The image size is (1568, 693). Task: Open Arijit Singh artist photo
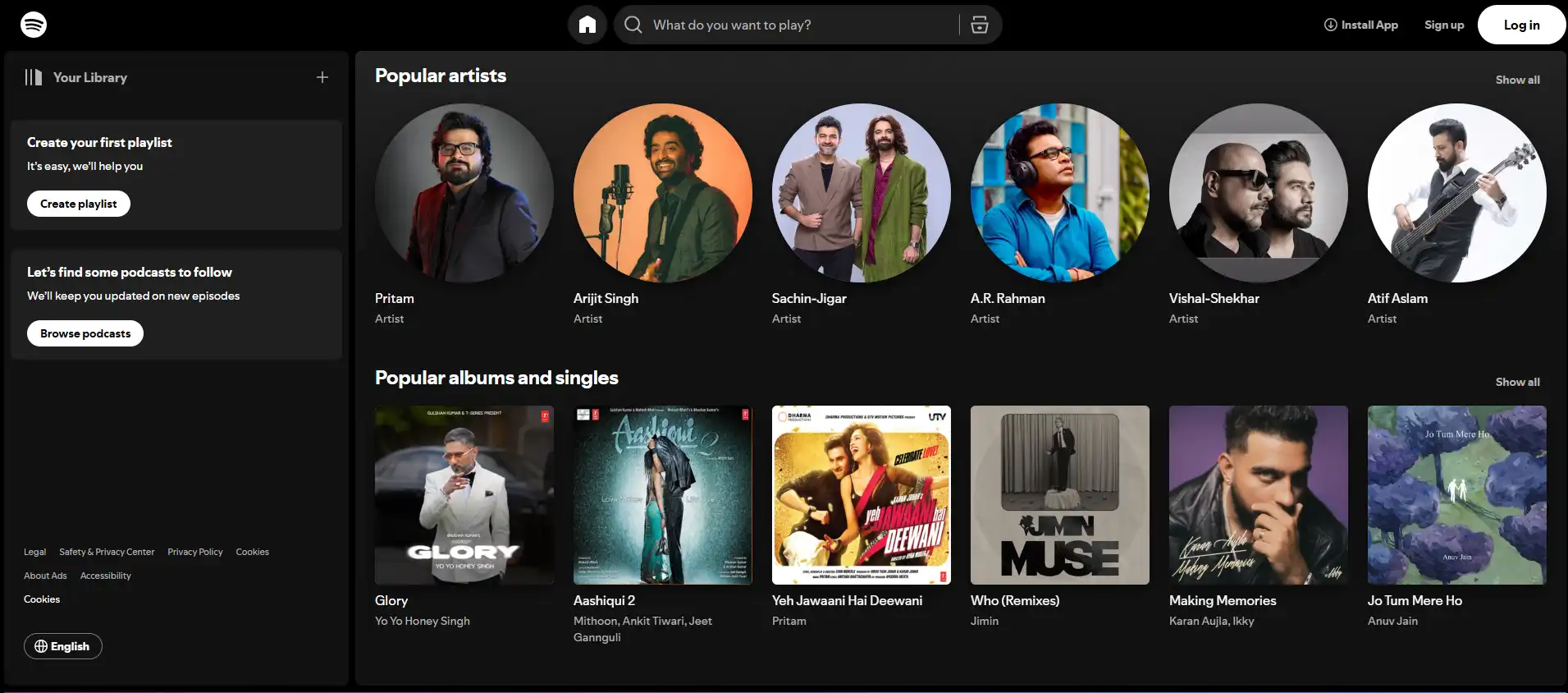[x=663, y=193]
